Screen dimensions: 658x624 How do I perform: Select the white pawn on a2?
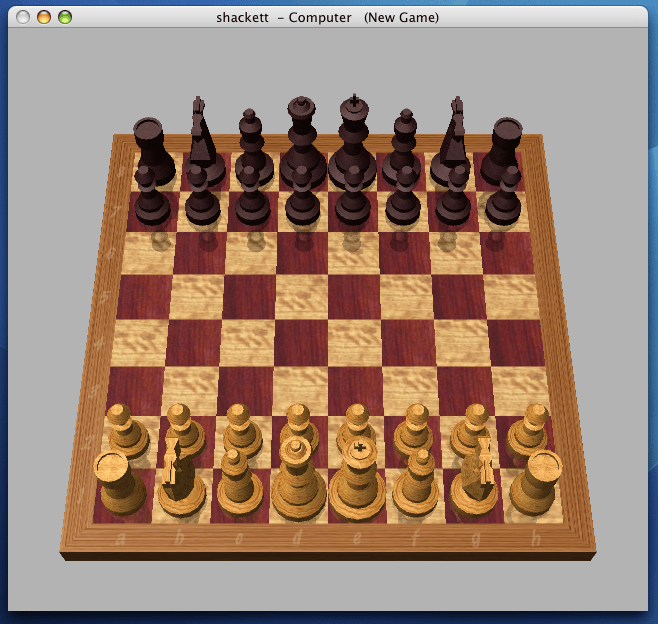pos(127,431)
